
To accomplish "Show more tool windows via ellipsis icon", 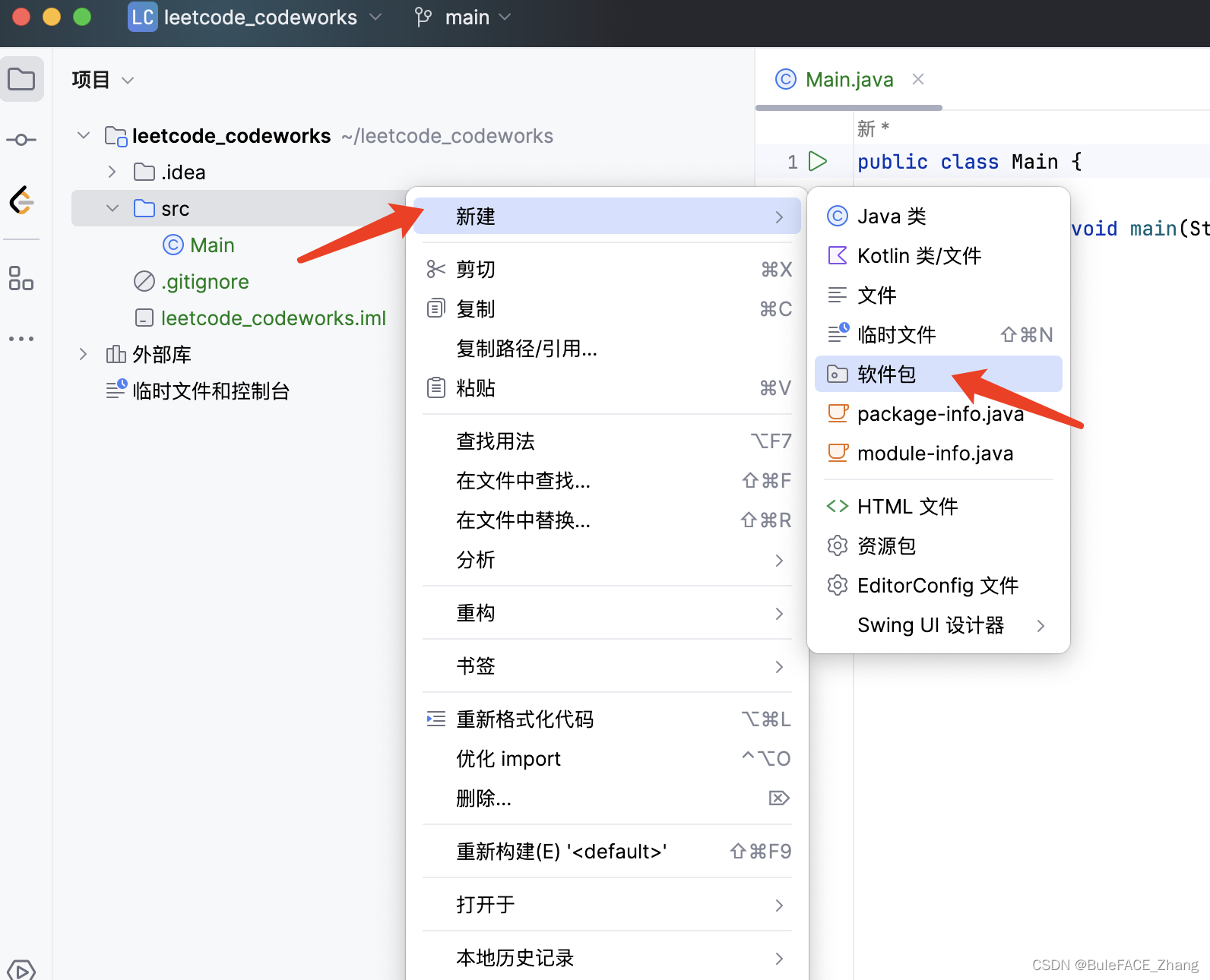I will pos(21,339).
